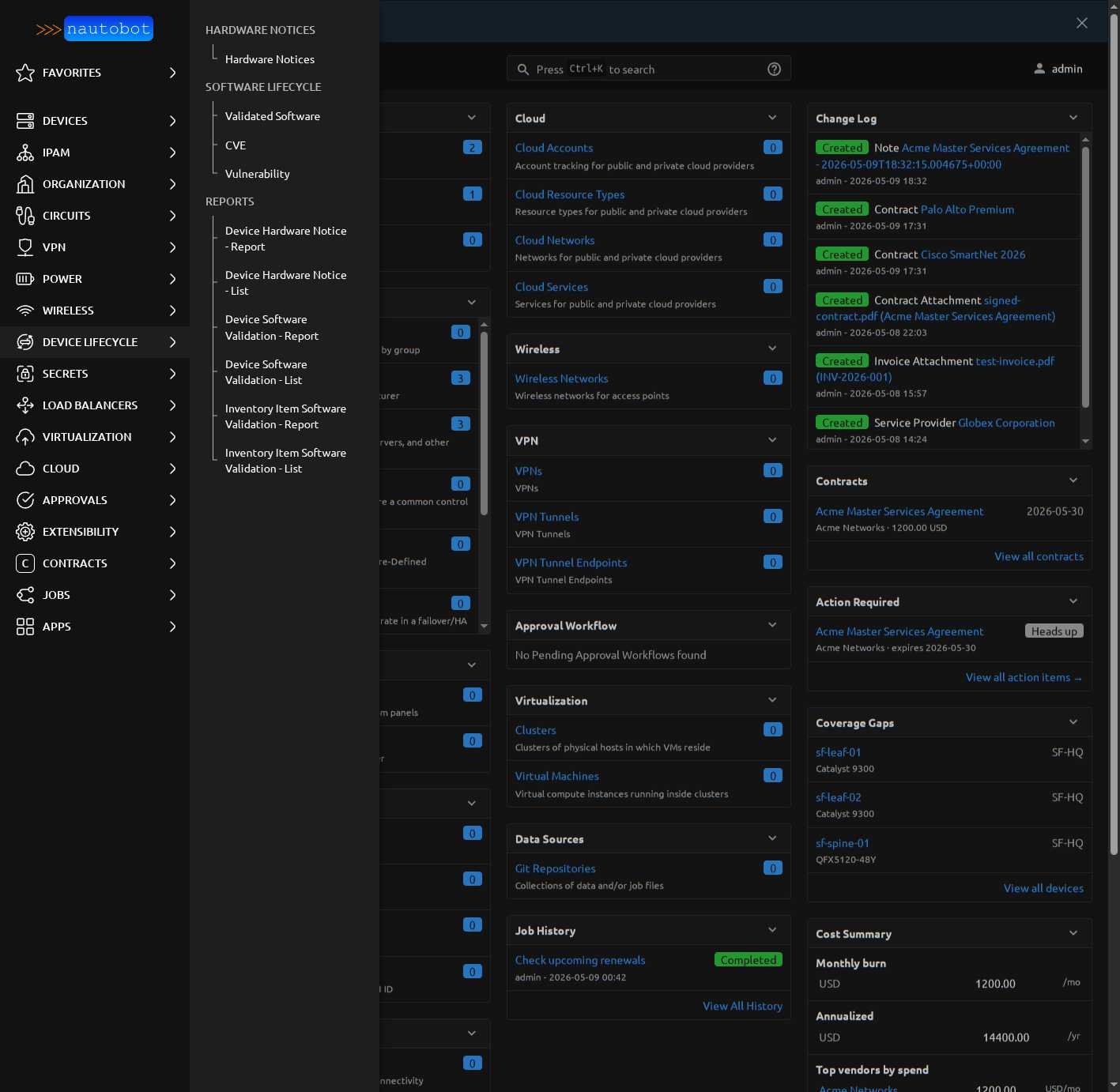Collapse the Cloud panel

[772, 118]
